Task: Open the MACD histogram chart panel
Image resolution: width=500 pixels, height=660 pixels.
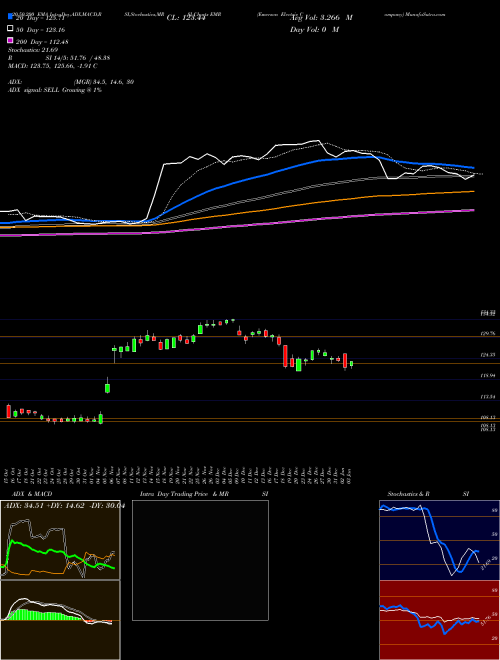Action: pos(60,620)
